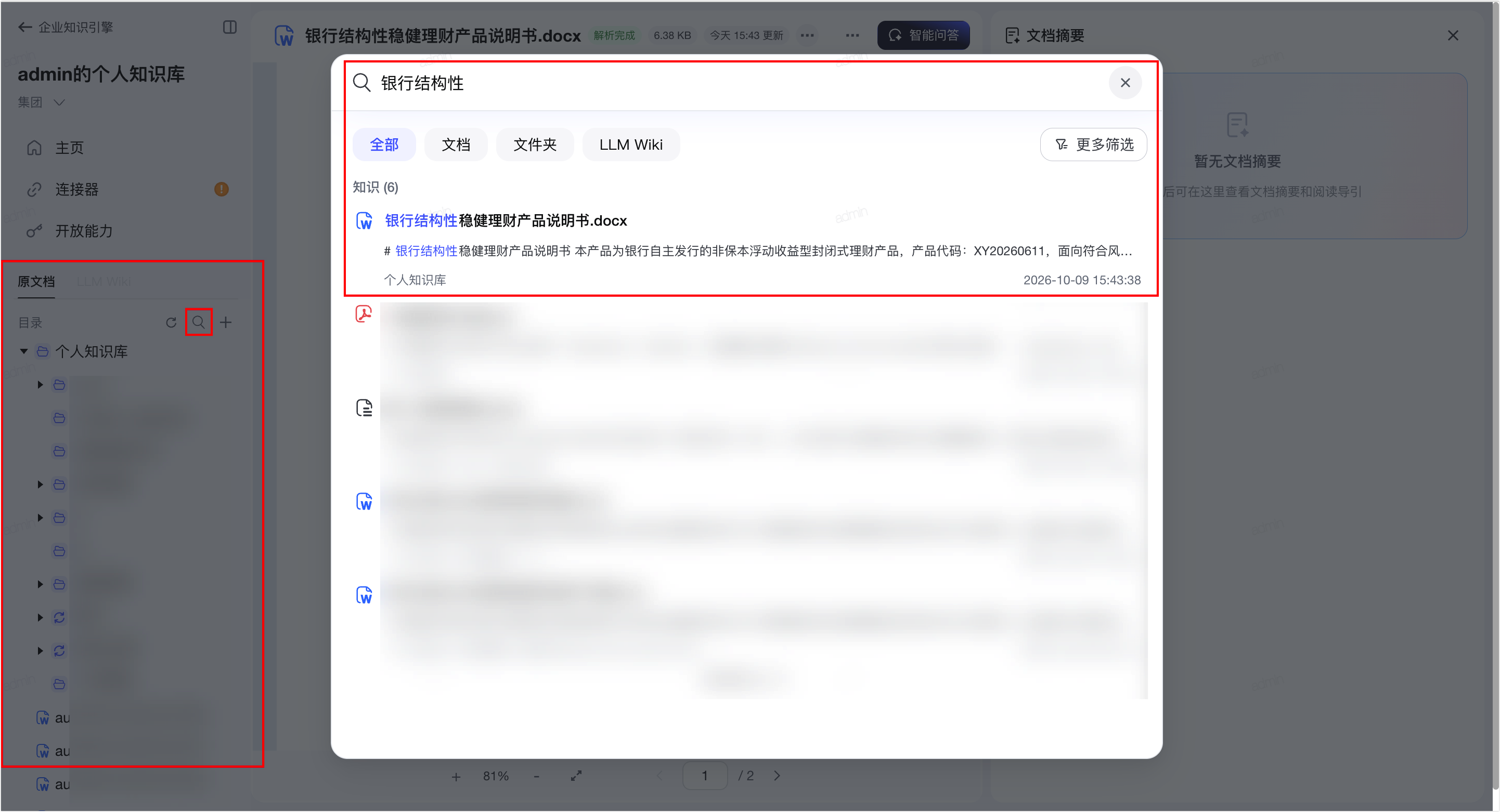
Task: Close the 文档摘要 panel
Action: [1453, 35]
